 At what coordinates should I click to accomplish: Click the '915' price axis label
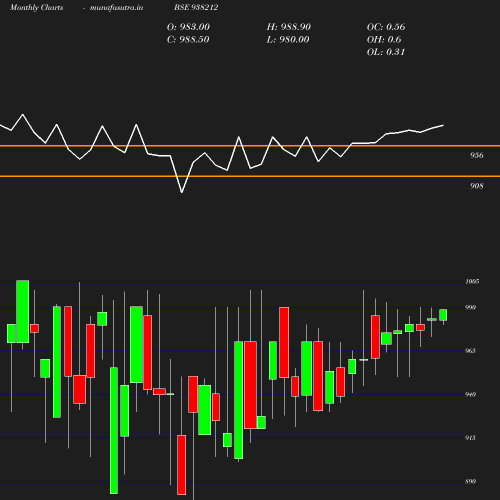tap(470, 438)
